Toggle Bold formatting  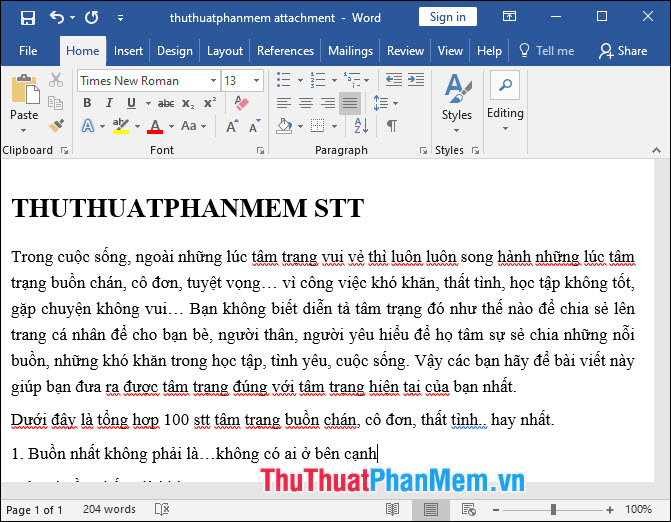coord(87,103)
